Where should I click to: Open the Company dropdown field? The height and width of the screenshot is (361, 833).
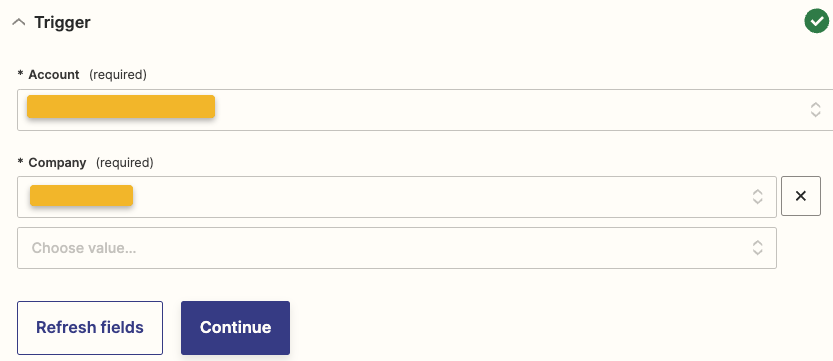397,197
